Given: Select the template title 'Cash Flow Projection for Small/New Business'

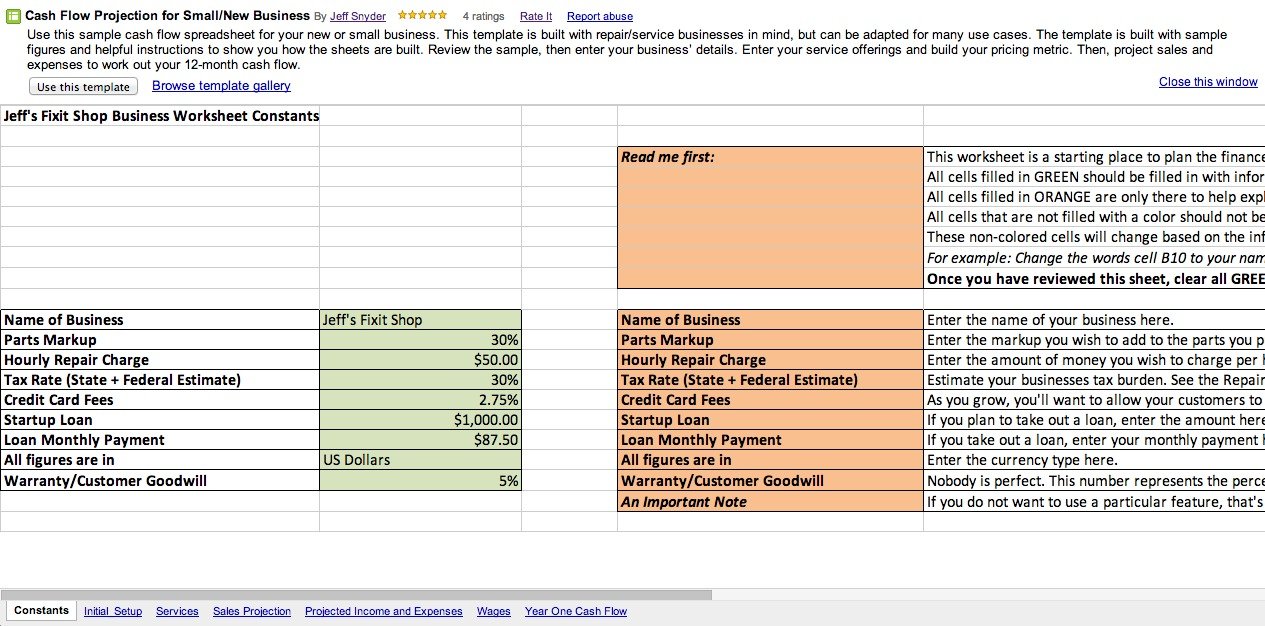Looking at the screenshot, I should (x=167, y=16).
